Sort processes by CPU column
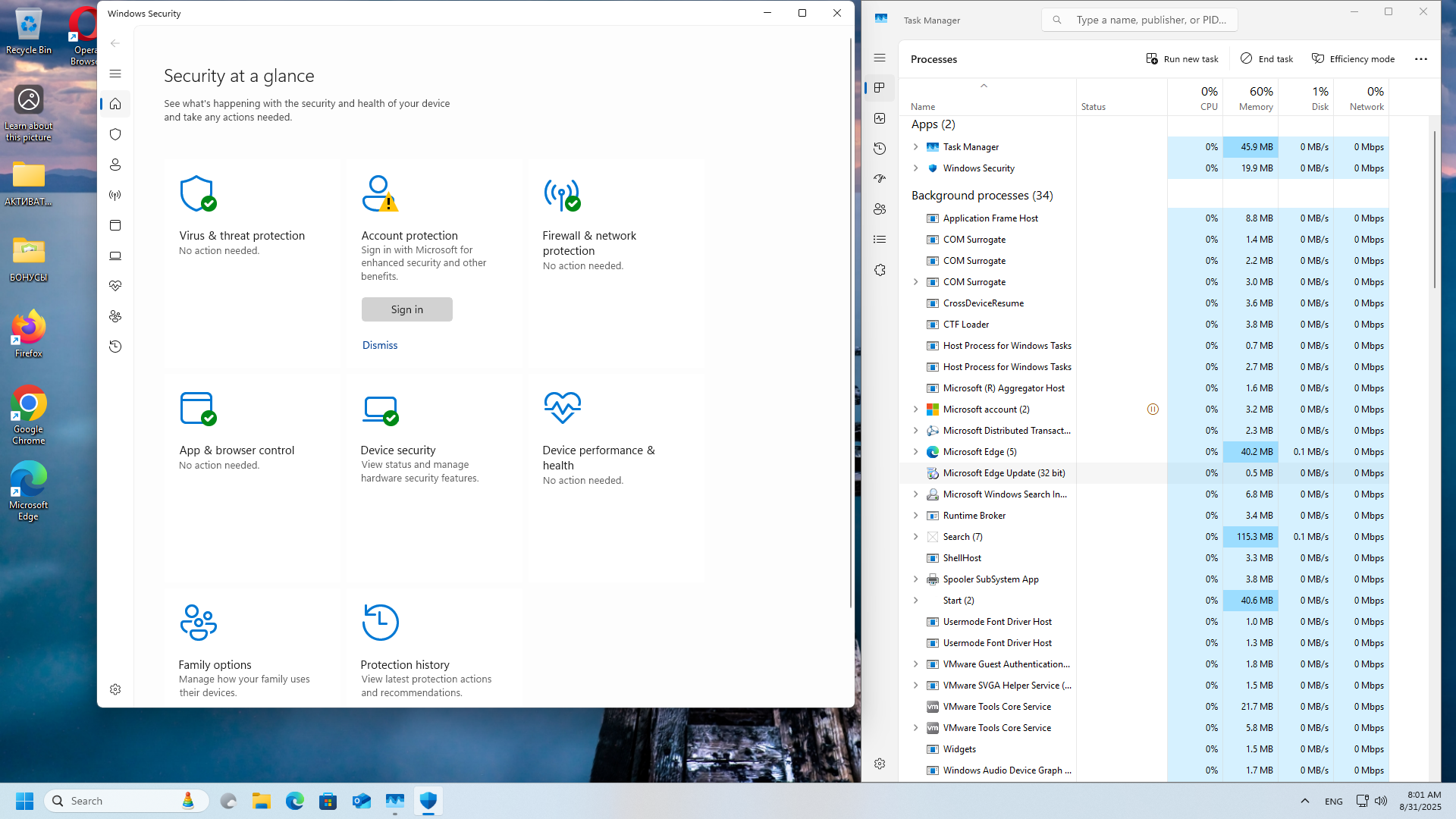The width and height of the screenshot is (1456, 819). pos(1195,98)
